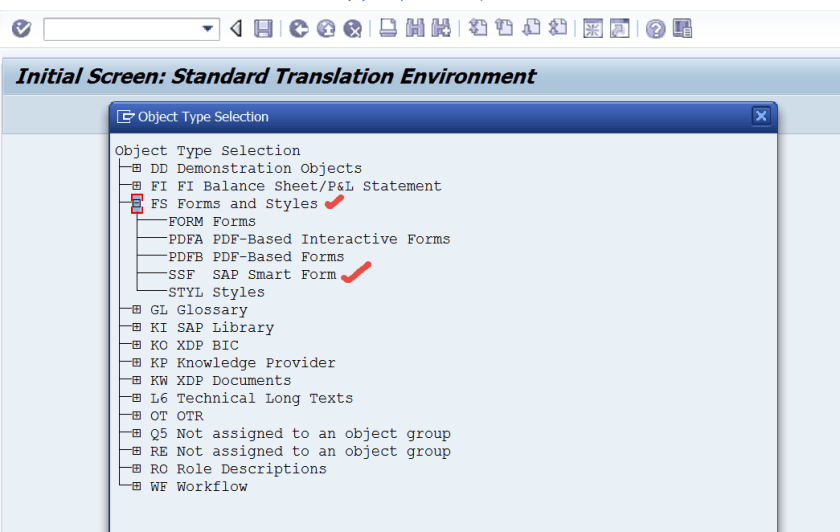Click the red Cancel icon in toolbar
Image resolution: width=840 pixels, height=532 pixels.
coord(352,28)
